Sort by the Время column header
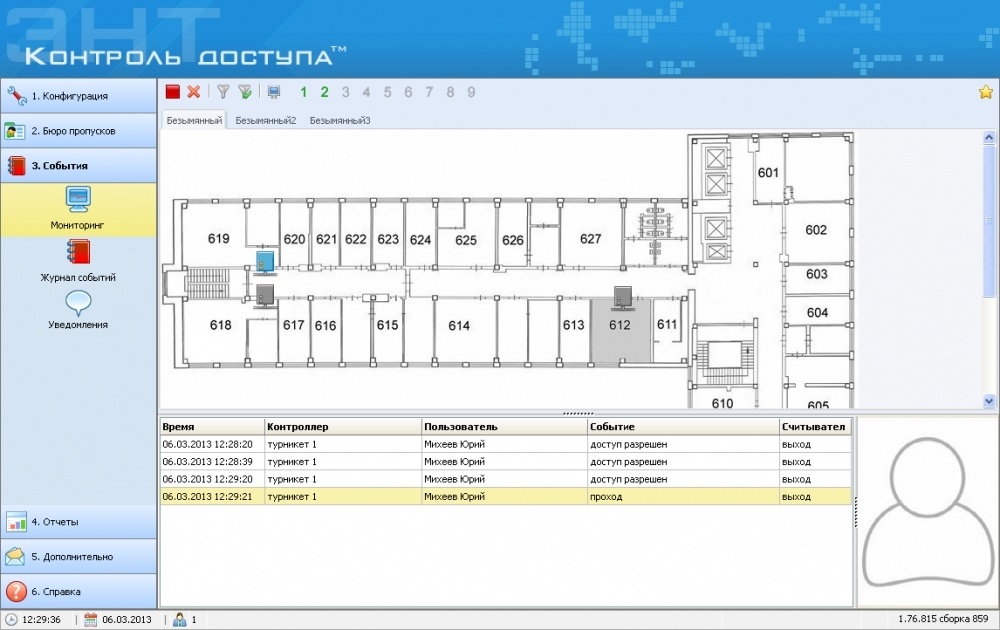 click(212, 427)
